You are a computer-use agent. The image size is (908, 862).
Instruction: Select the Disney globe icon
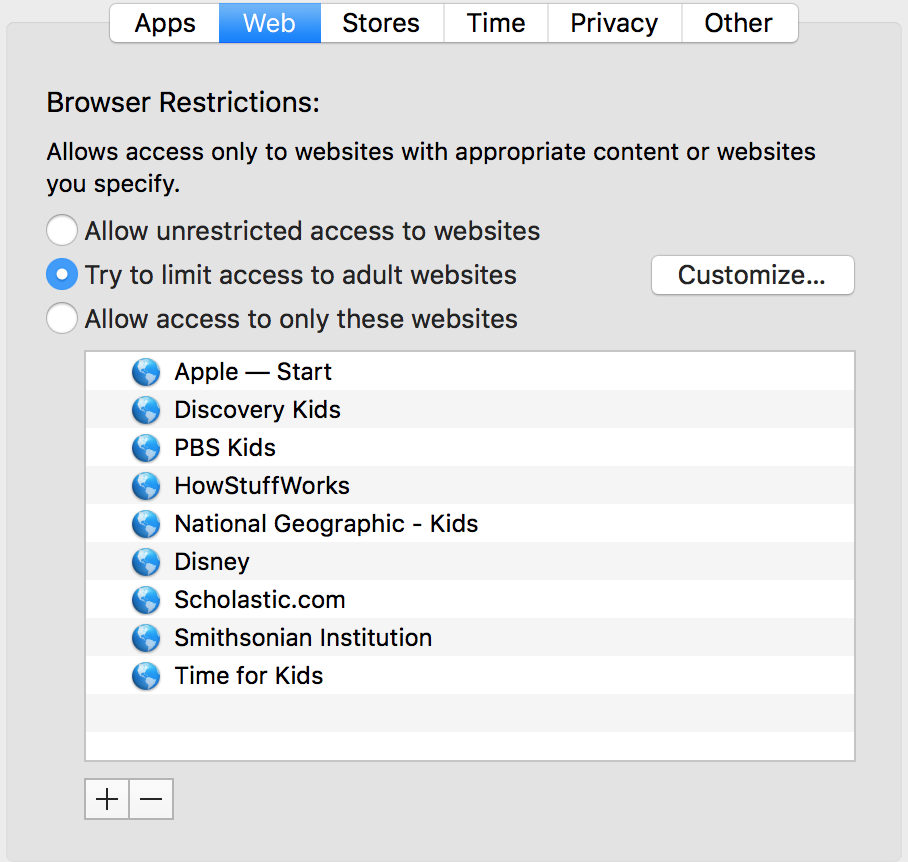pyautogui.click(x=146, y=561)
